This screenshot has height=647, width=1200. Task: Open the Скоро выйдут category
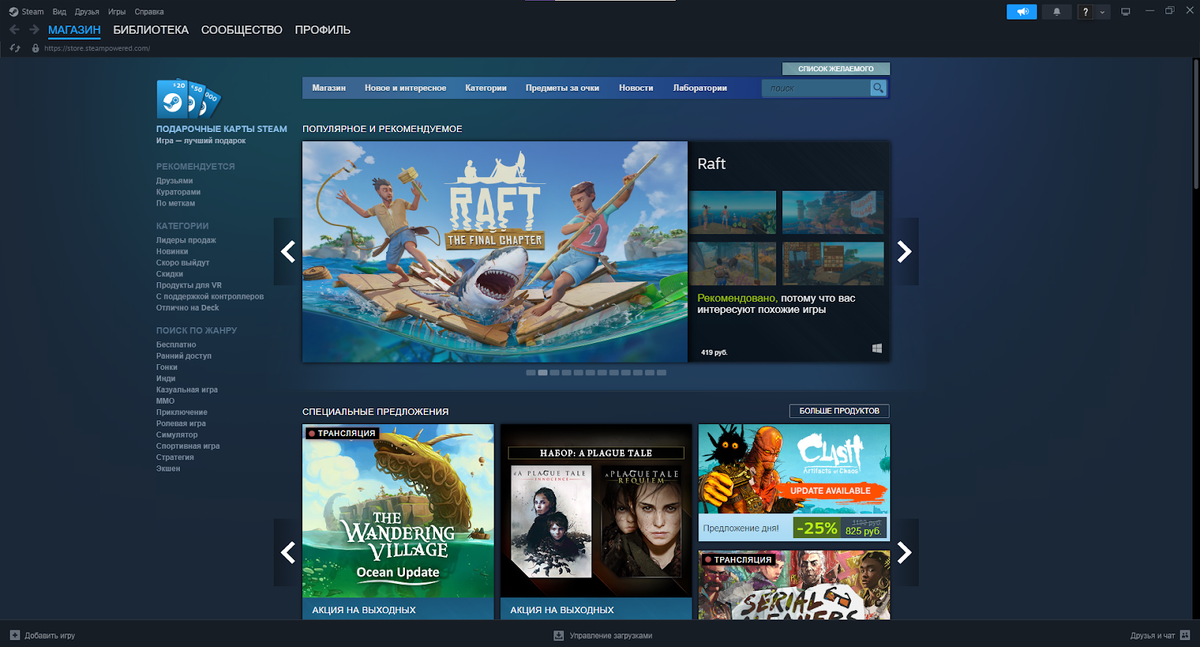click(x=183, y=263)
